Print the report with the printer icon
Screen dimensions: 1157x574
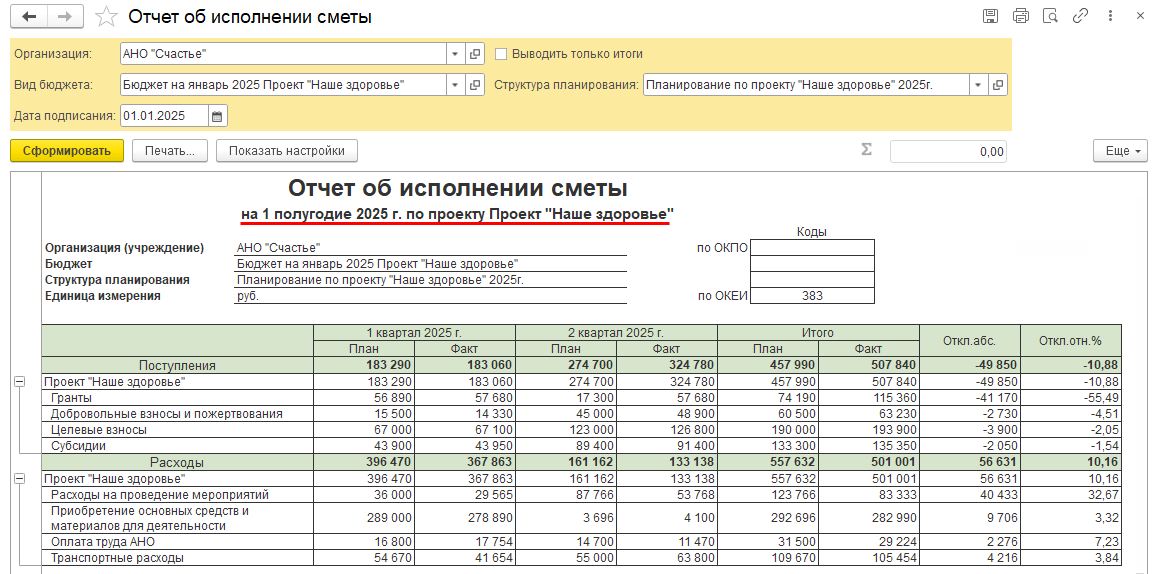[x=1021, y=15]
